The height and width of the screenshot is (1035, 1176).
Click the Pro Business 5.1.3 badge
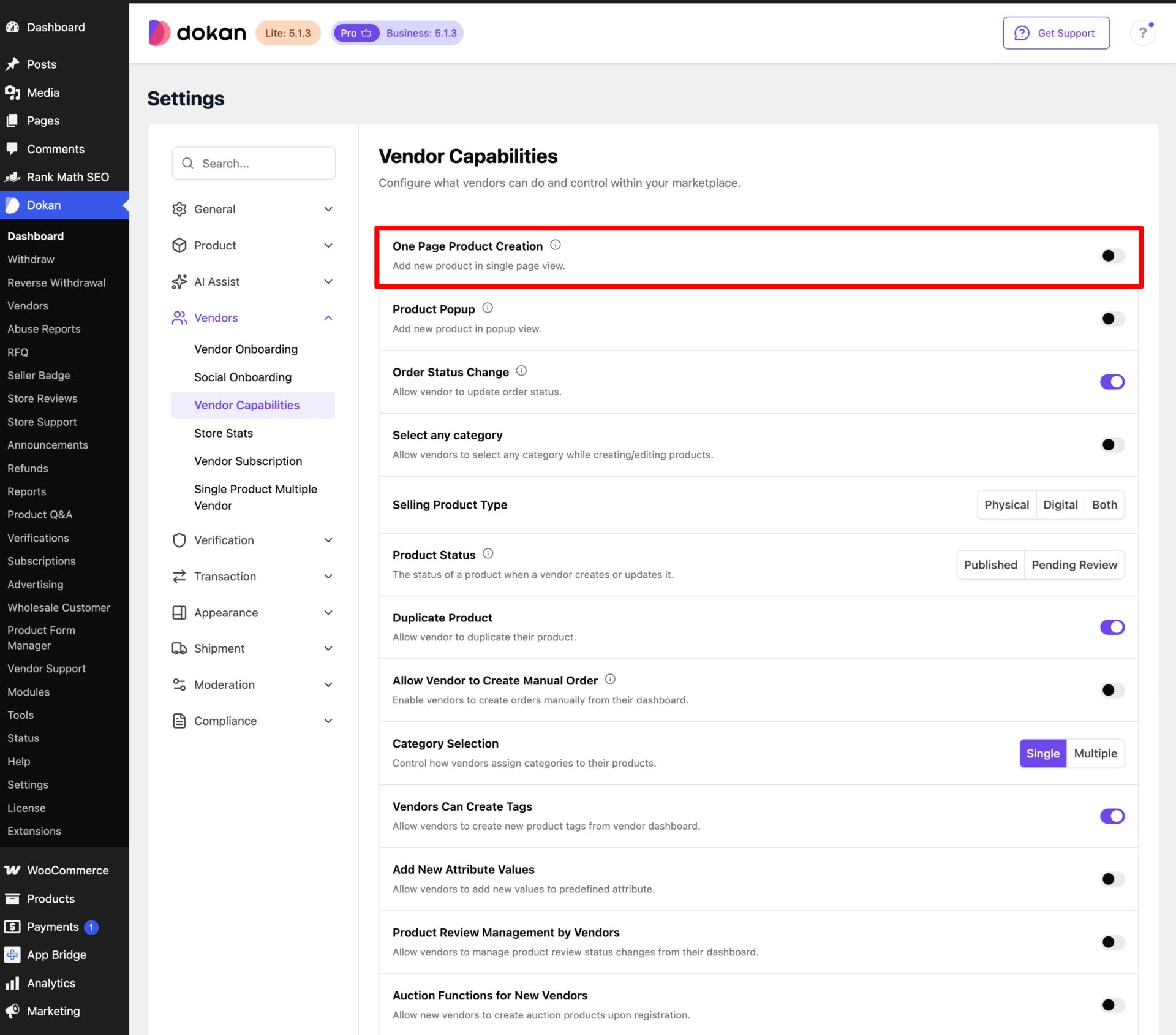[398, 33]
